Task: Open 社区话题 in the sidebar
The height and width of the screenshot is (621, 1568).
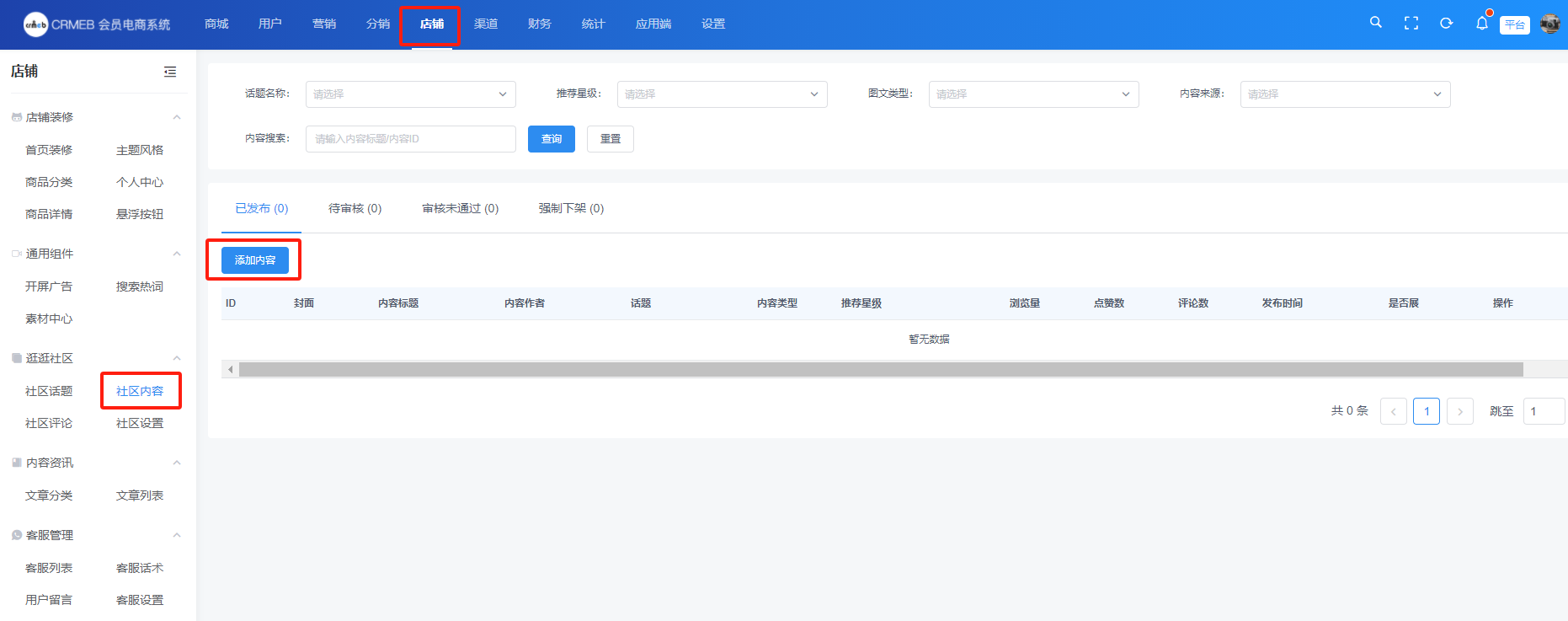Action: 49,391
